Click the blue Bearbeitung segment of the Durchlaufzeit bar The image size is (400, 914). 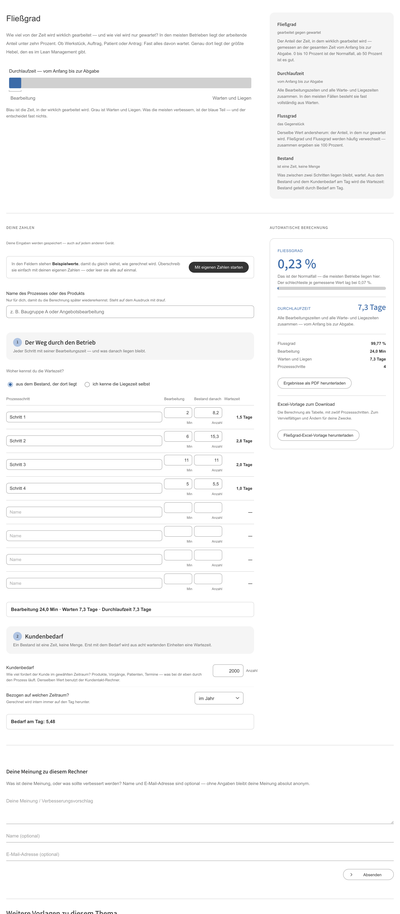pos(15,83)
